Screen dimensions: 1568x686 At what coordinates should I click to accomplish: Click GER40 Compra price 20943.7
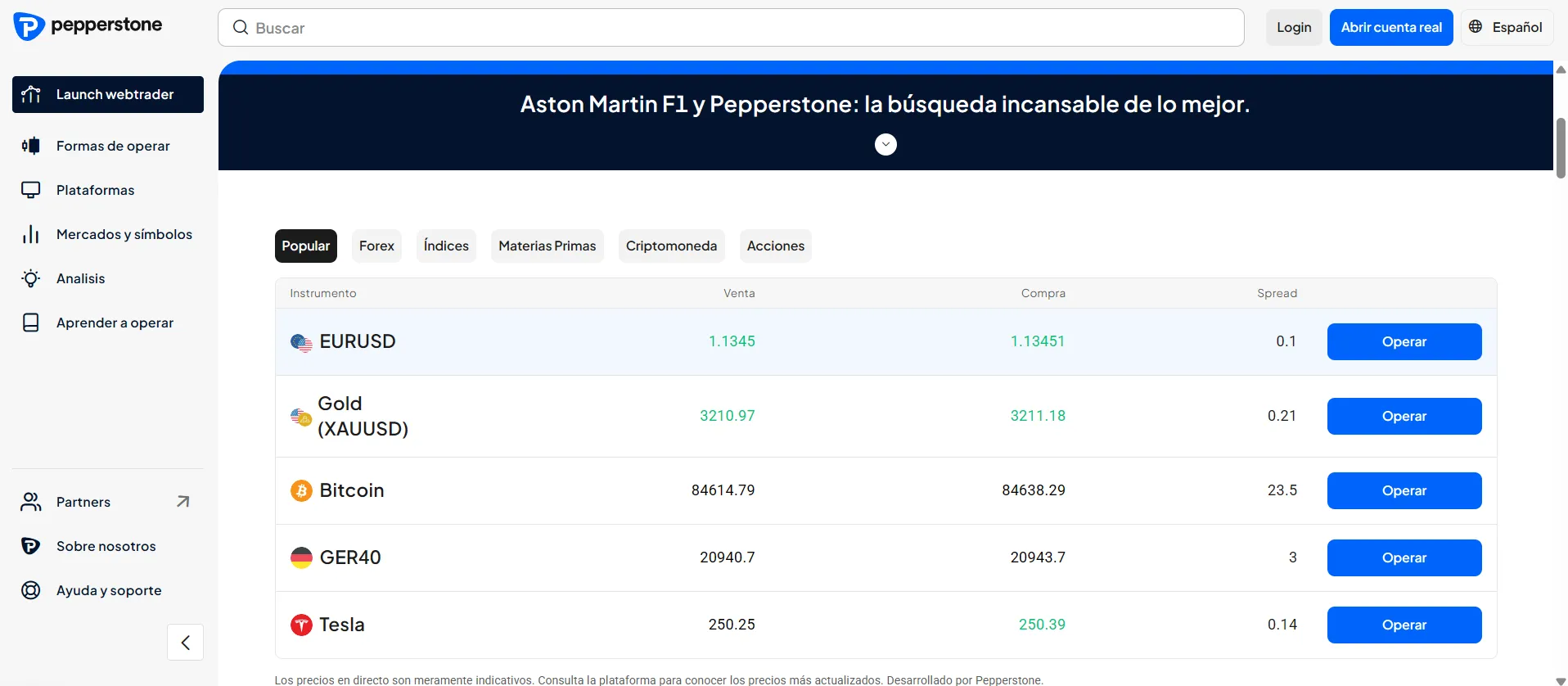1038,557
